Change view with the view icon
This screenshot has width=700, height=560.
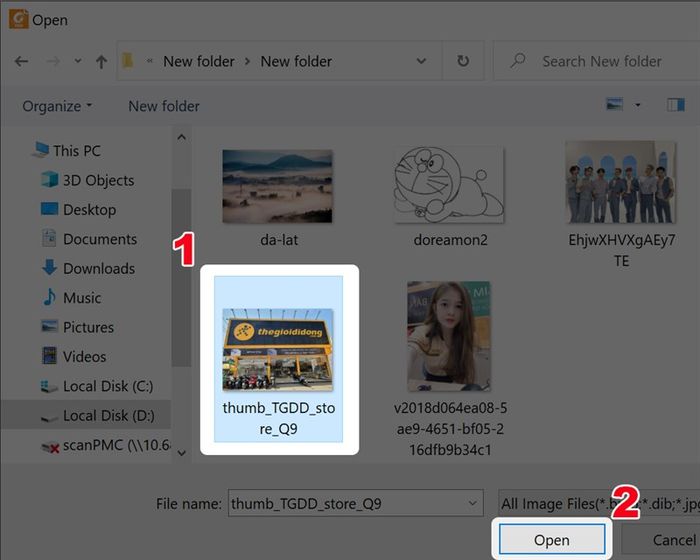click(x=615, y=104)
